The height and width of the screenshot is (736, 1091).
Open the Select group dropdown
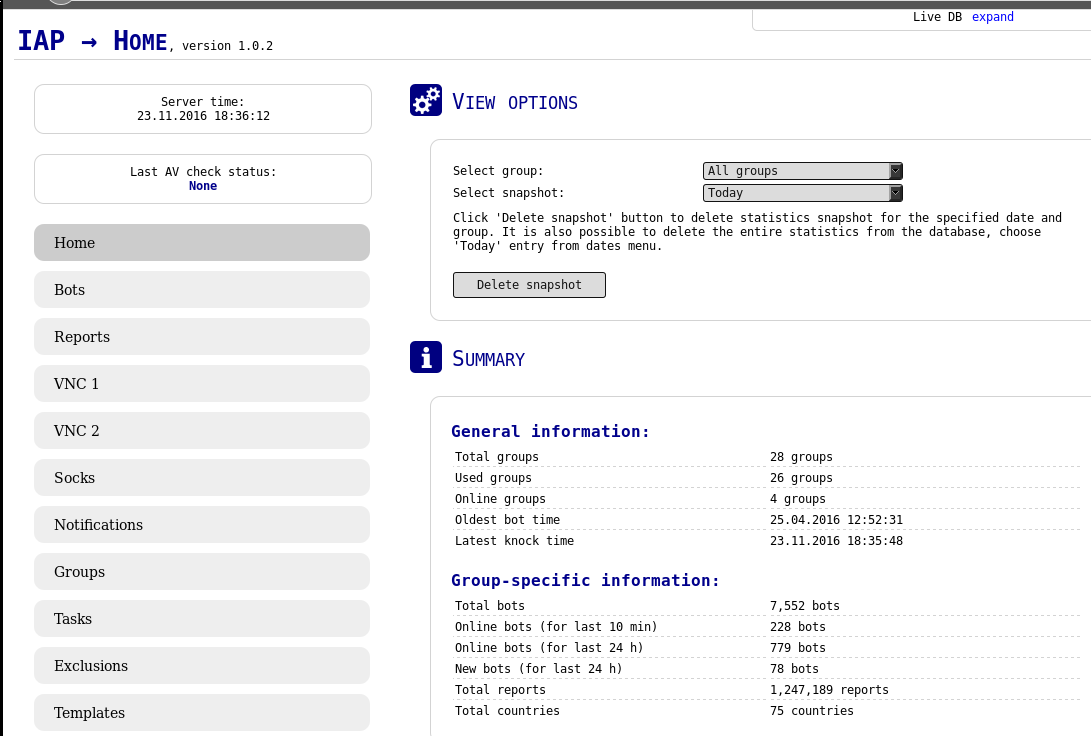click(802, 170)
